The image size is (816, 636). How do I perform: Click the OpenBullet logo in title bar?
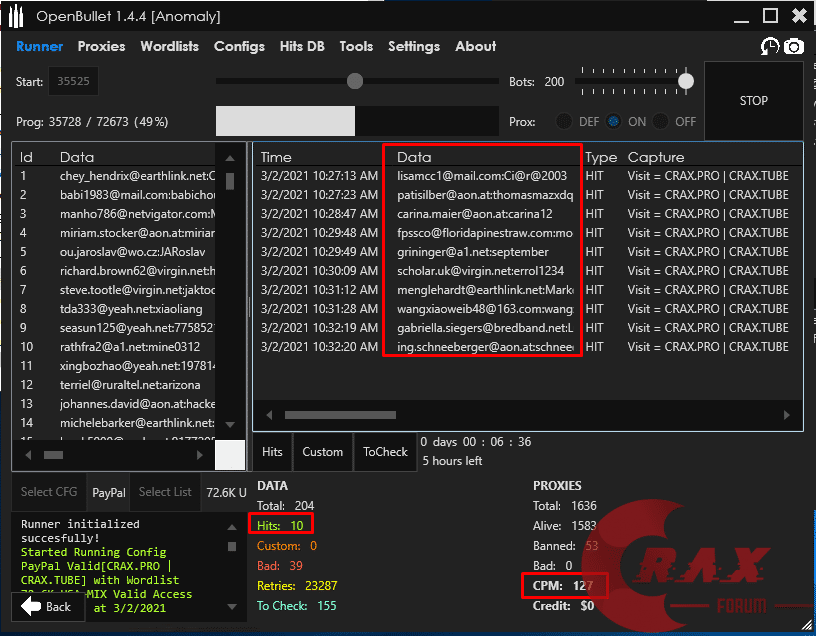[x=17, y=16]
